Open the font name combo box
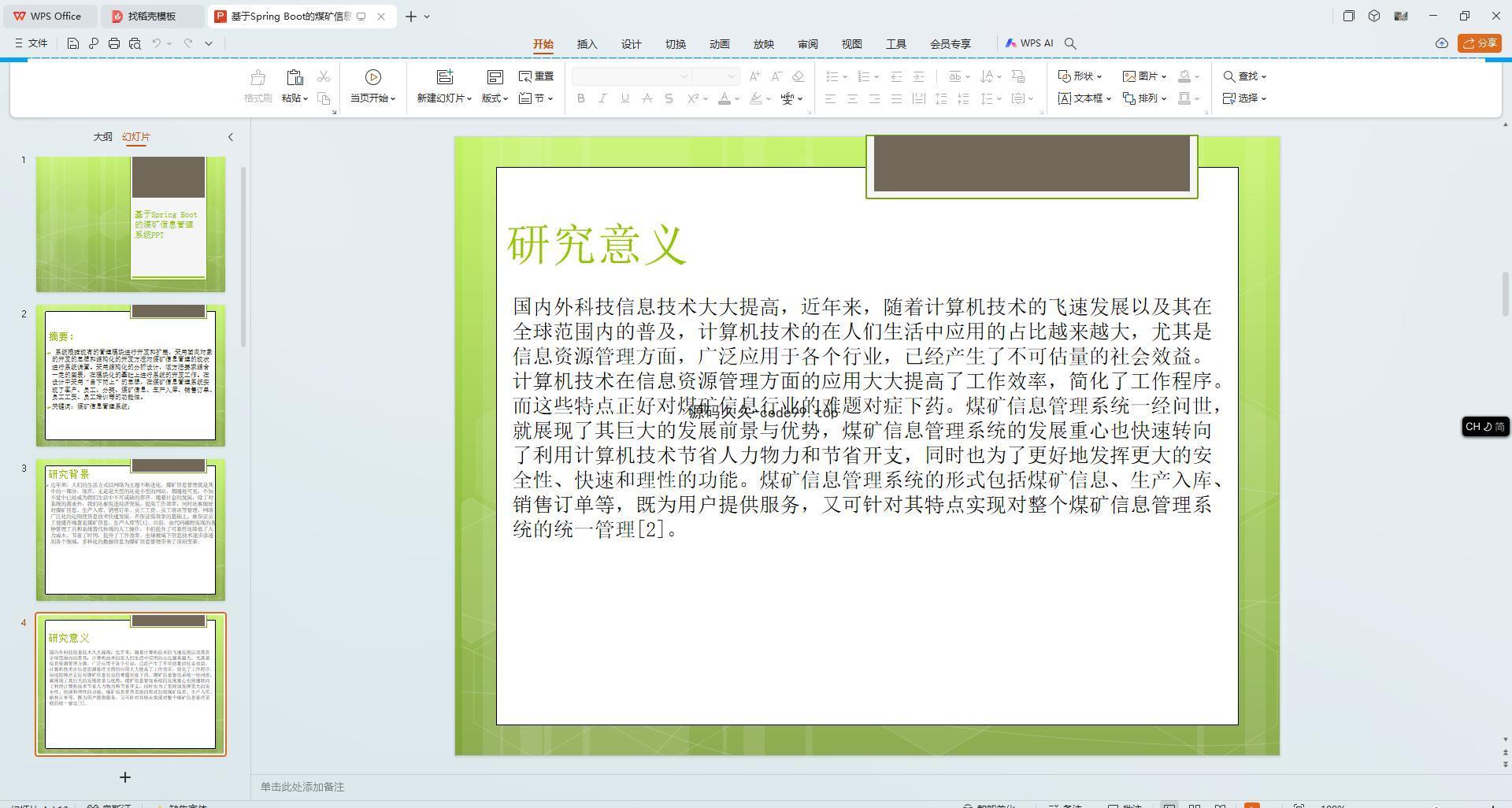1512x808 pixels. pyautogui.click(x=632, y=76)
